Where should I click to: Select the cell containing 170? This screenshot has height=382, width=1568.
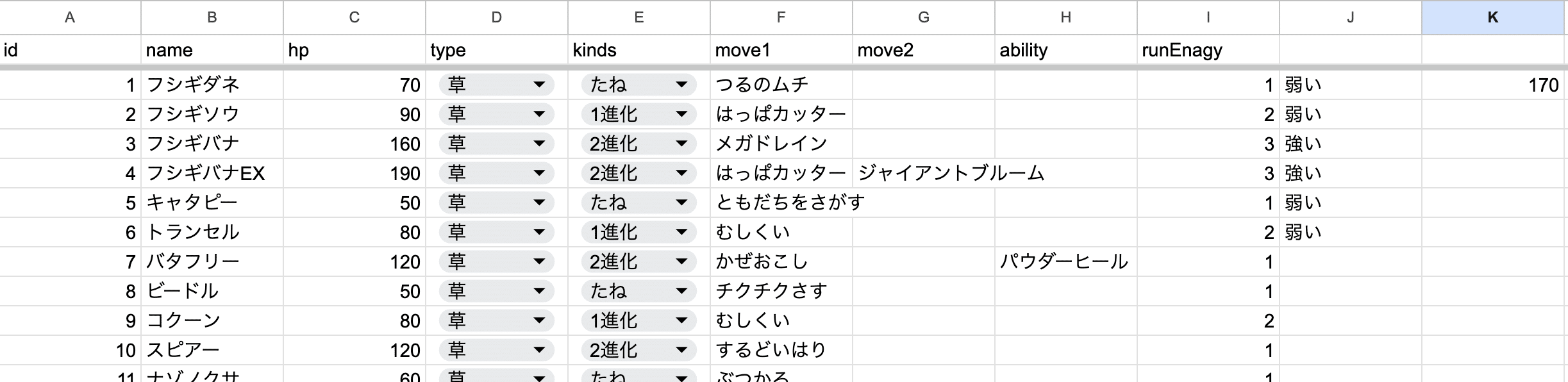click(1493, 85)
